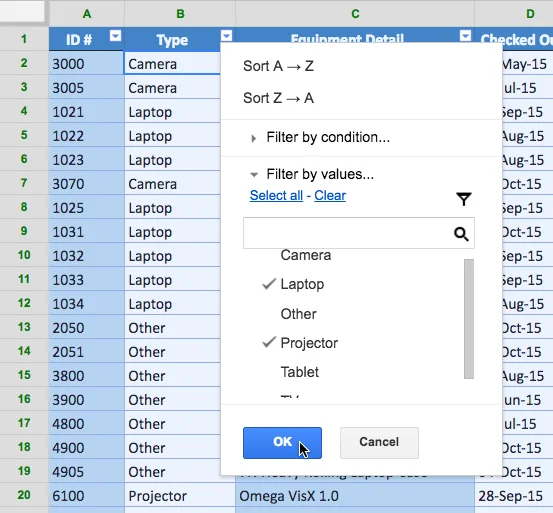This screenshot has height=513, width=553.
Task: Click the filter values list scrollbar
Action: tap(469, 319)
